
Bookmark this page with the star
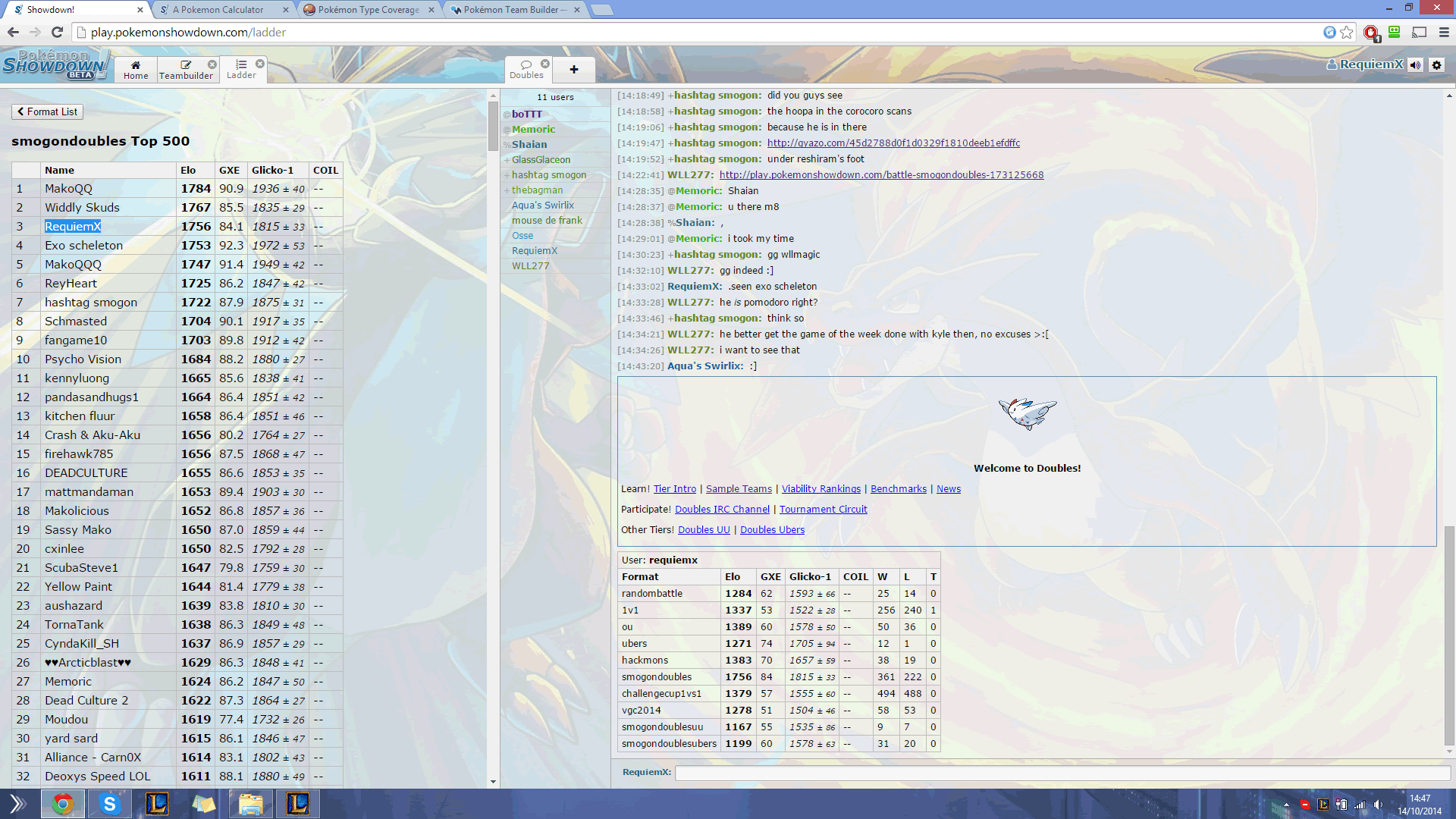(1347, 32)
